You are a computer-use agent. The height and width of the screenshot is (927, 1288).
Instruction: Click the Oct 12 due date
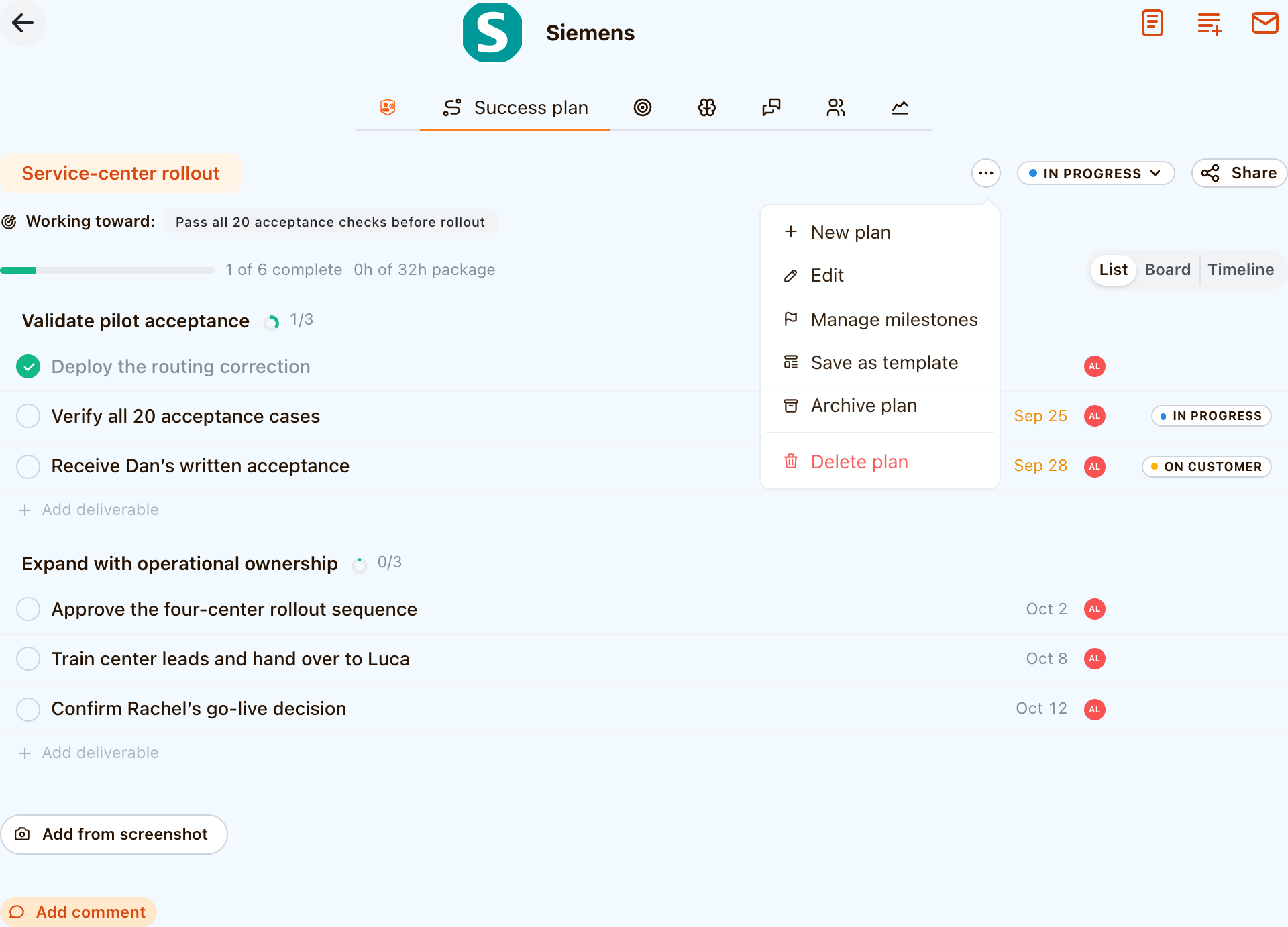tap(1041, 708)
